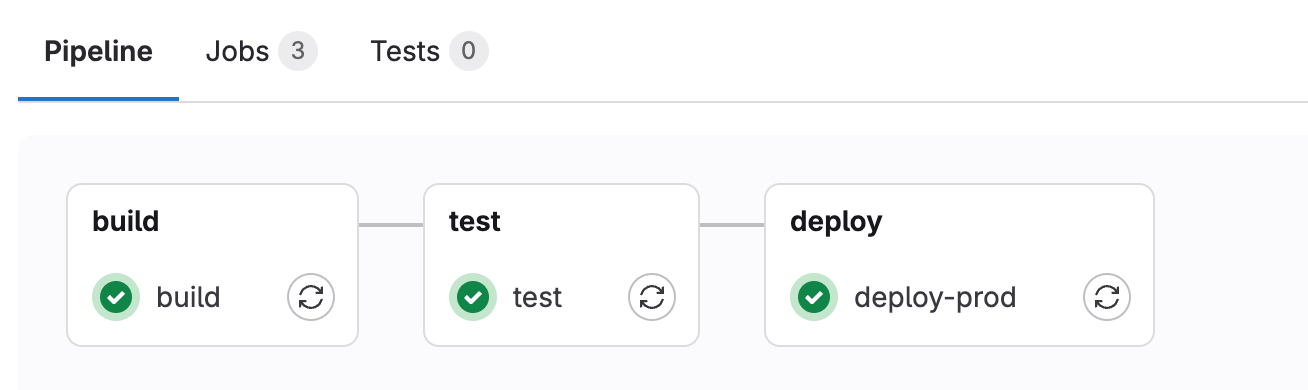The height and width of the screenshot is (390, 1308).
Task: Select the test stage title
Action: 475,221
